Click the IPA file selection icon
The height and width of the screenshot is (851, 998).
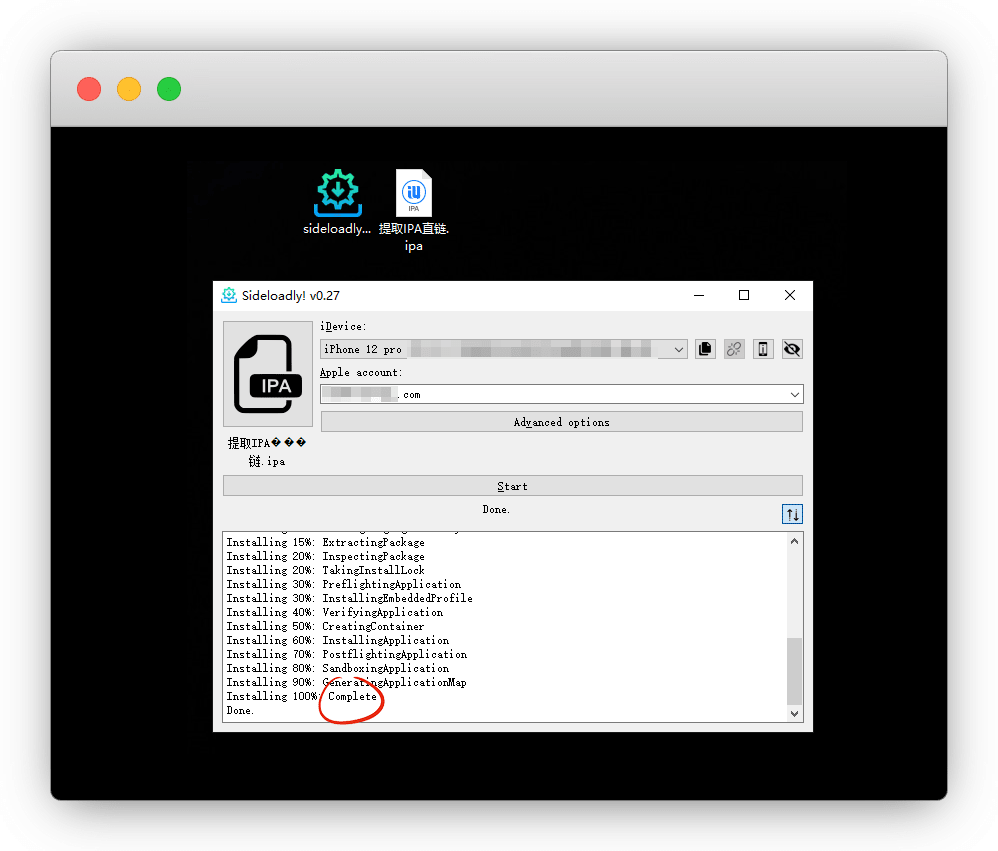tap(268, 374)
